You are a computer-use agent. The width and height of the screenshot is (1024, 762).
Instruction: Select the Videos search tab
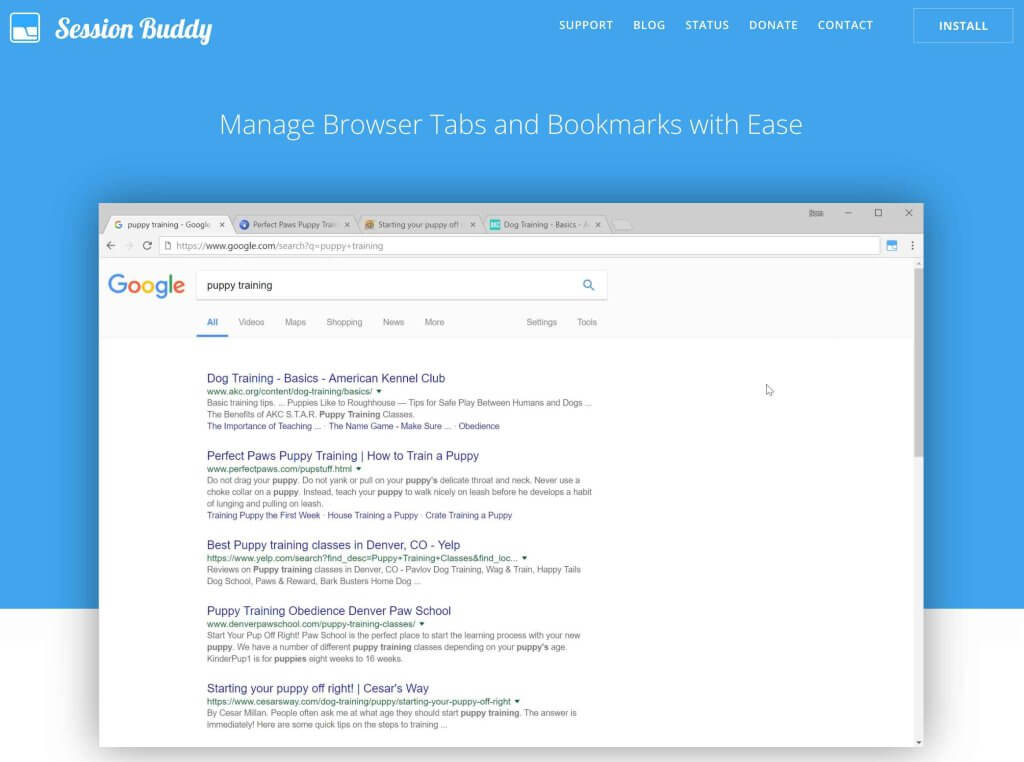click(x=251, y=322)
